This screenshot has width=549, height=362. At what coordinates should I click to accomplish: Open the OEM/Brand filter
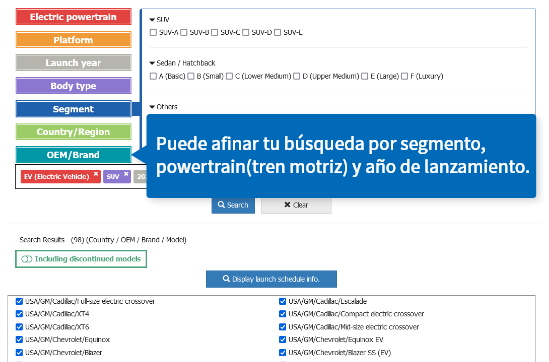[74, 155]
